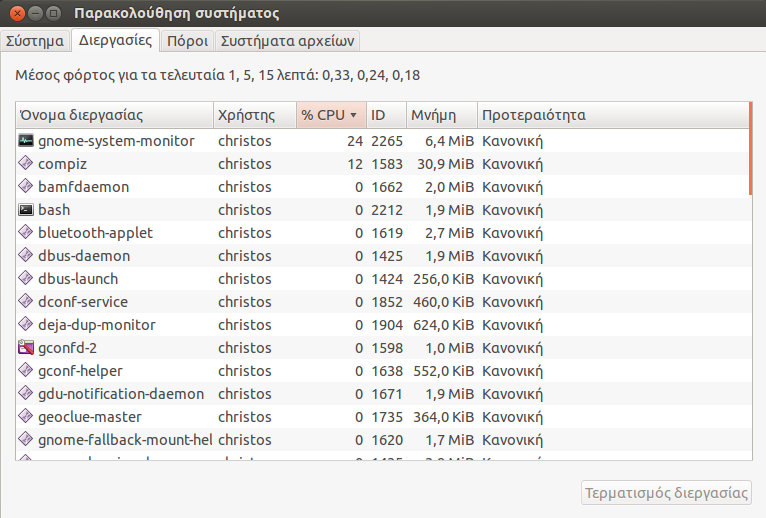Click memory value 552,0 KiB
This screenshot has width=766, height=518.
pyautogui.click(x=444, y=370)
